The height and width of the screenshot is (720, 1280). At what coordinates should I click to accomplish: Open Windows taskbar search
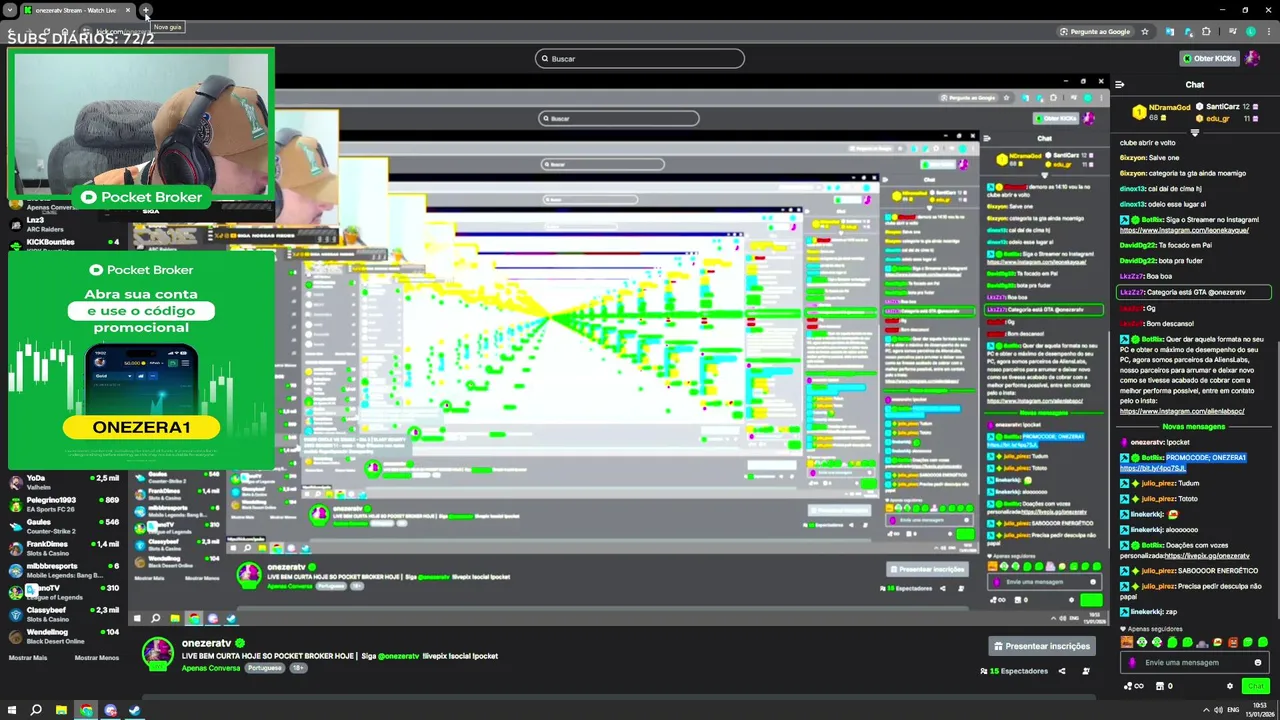coord(36,710)
